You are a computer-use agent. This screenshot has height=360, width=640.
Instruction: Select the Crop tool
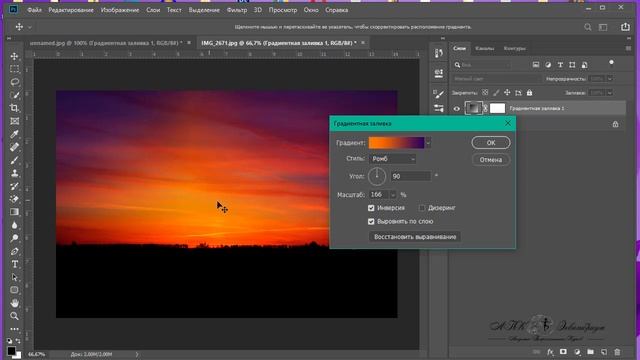14,108
